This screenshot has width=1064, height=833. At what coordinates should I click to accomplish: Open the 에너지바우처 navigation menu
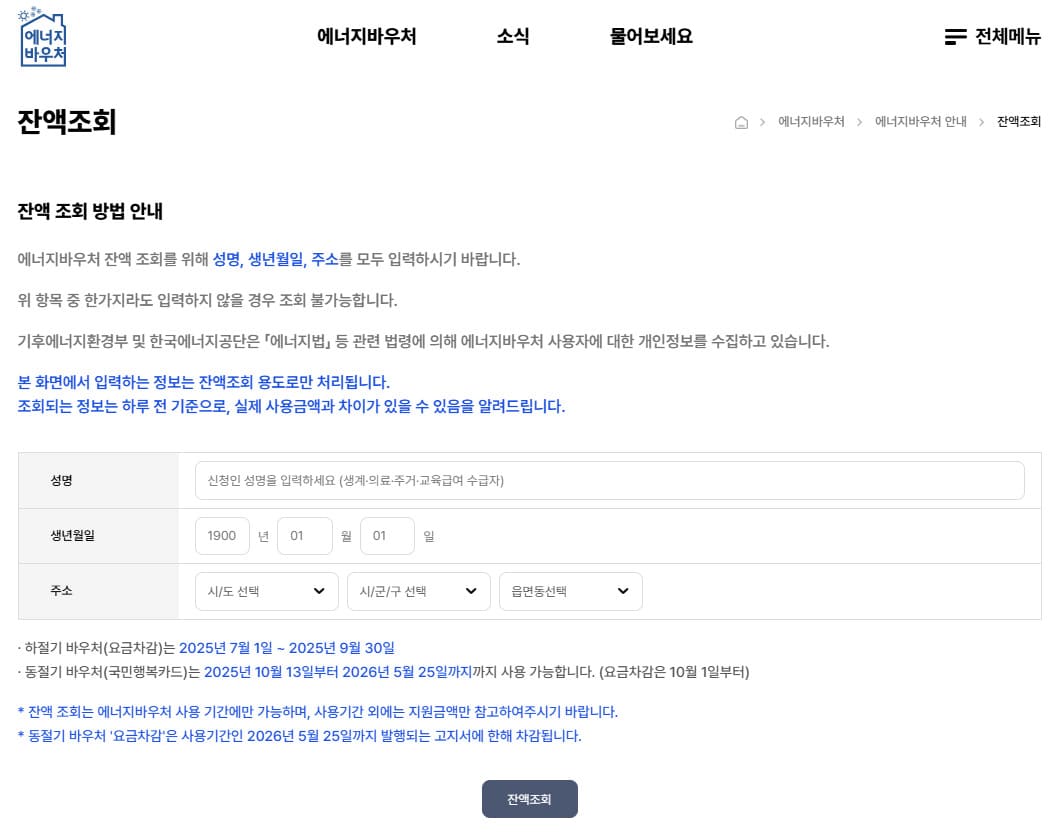point(367,36)
